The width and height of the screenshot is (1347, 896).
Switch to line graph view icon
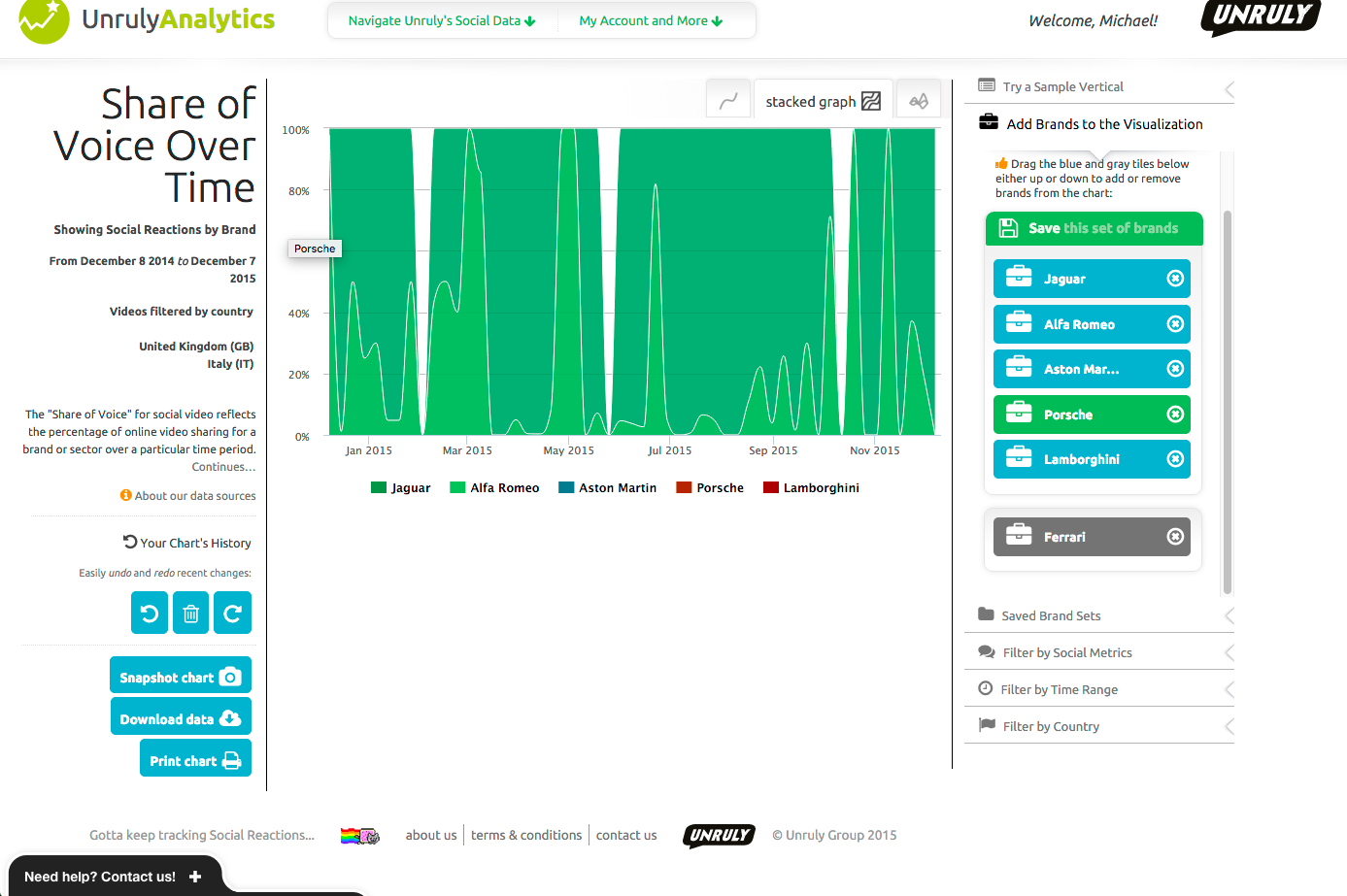pos(728,100)
